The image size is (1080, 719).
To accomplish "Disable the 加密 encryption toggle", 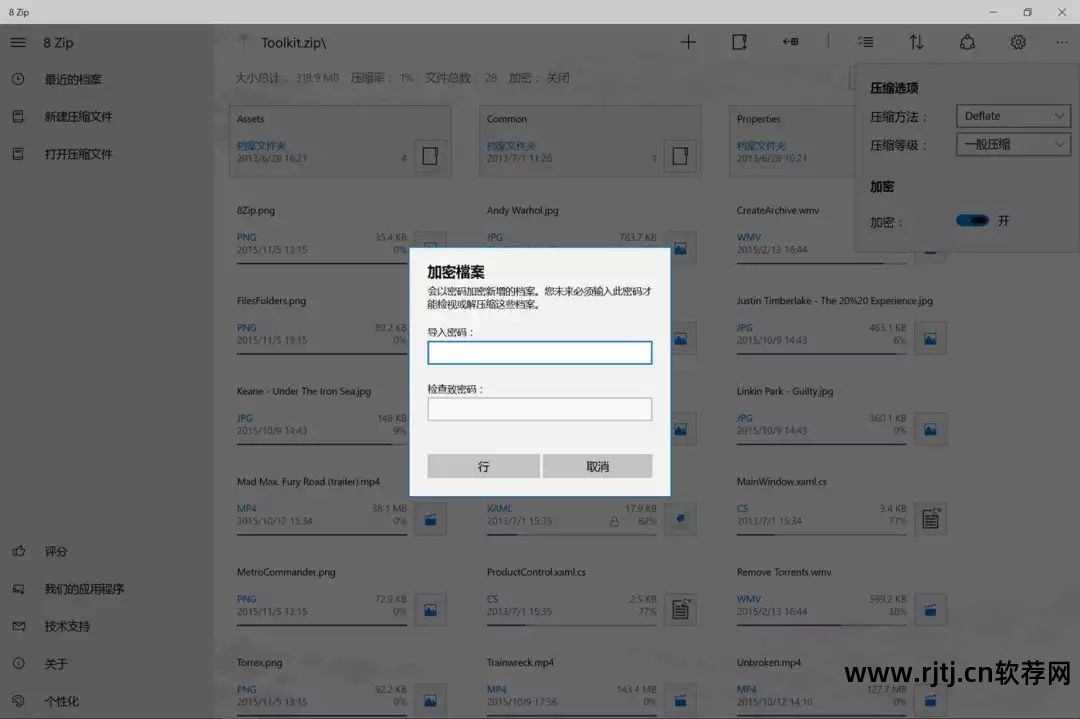I will pyautogui.click(x=972, y=220).
